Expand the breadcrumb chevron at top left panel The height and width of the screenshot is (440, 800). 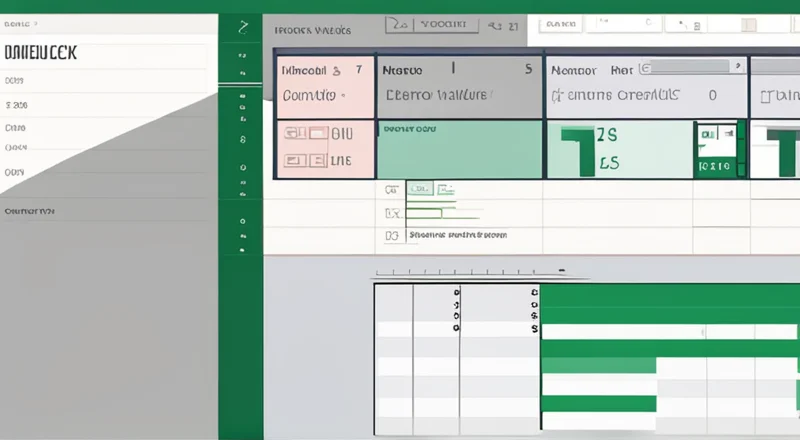(x=36, y=22)
